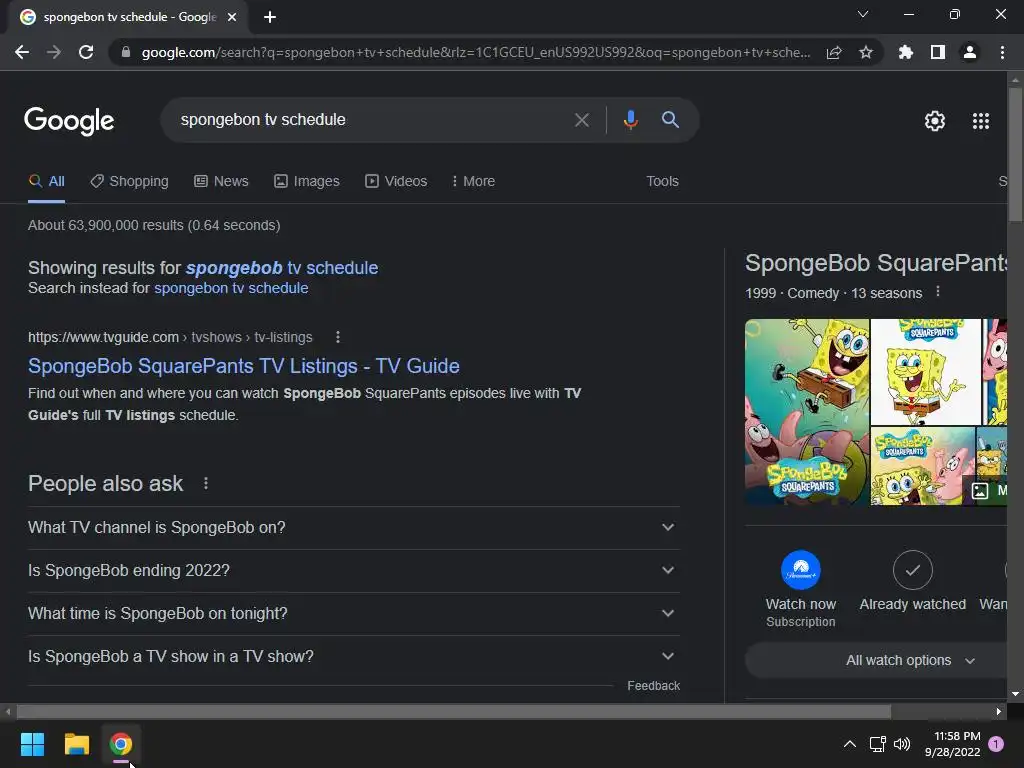Click the padlock site info icon
Screen dimensions: 1024x768
click(126, 52)
